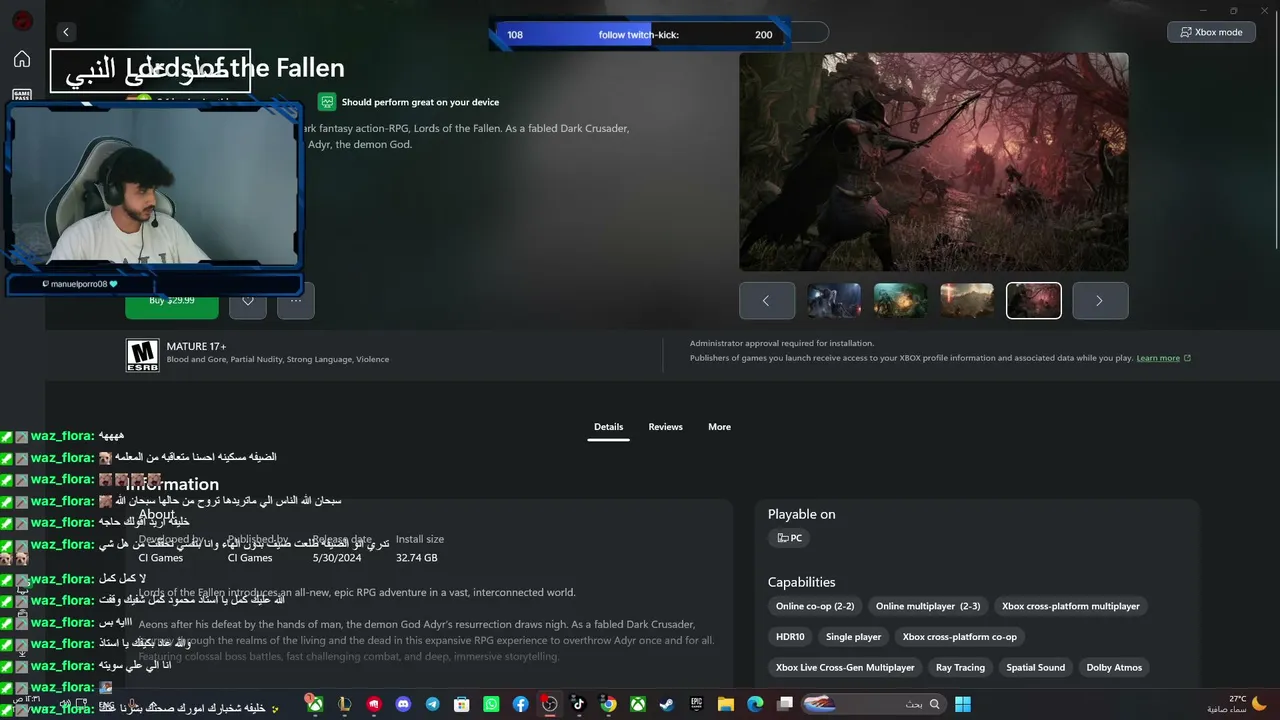The height and width of the screenshot is (720, 1280).
Task: Click the Windows taskbar search box
Action: (875, 704)
